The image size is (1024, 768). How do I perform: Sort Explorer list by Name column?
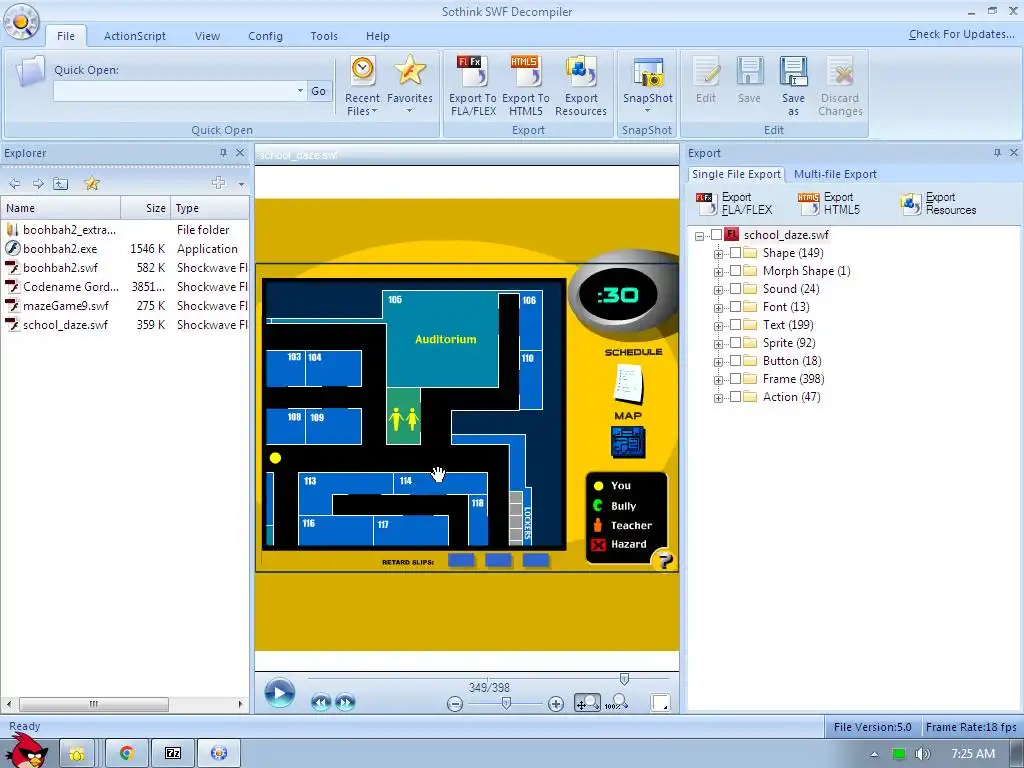click(x=61, y=208)
